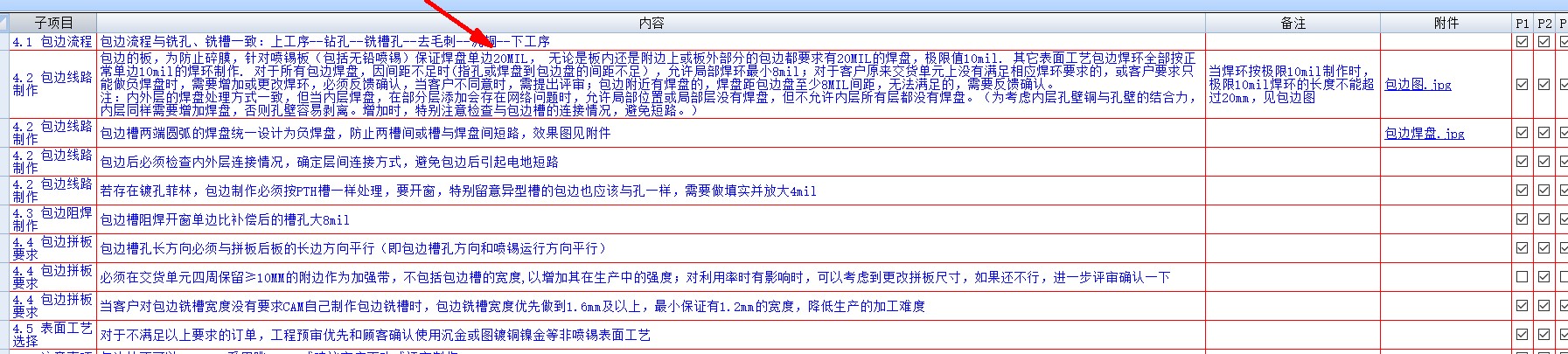Select 4.4 包边拼板要求 cell in 加强带 row
Viewport: 1568px width, 354px height.
pyautogui.click(x=53, y=277)
